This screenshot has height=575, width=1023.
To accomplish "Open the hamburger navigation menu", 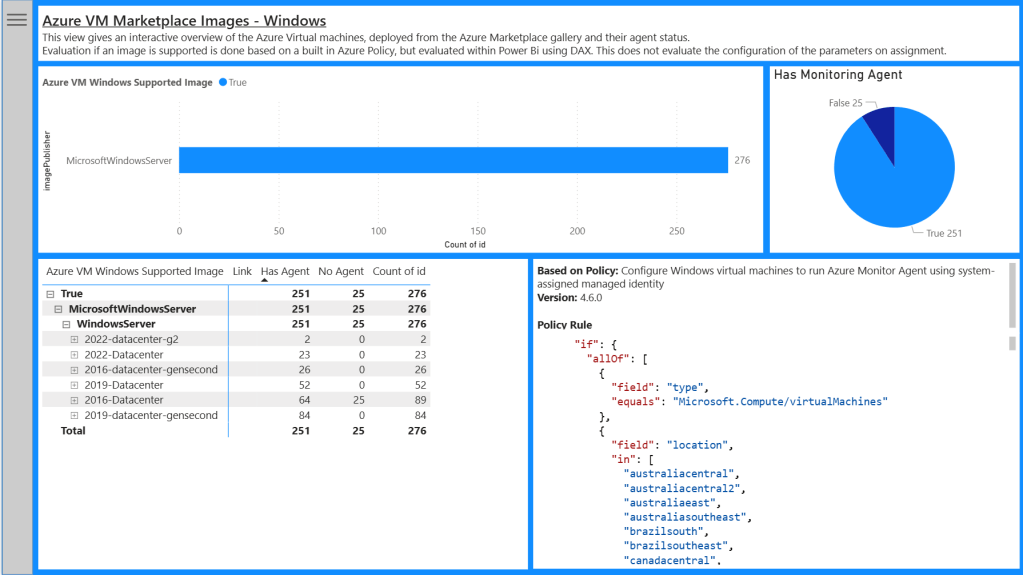I will coord(17,20).
